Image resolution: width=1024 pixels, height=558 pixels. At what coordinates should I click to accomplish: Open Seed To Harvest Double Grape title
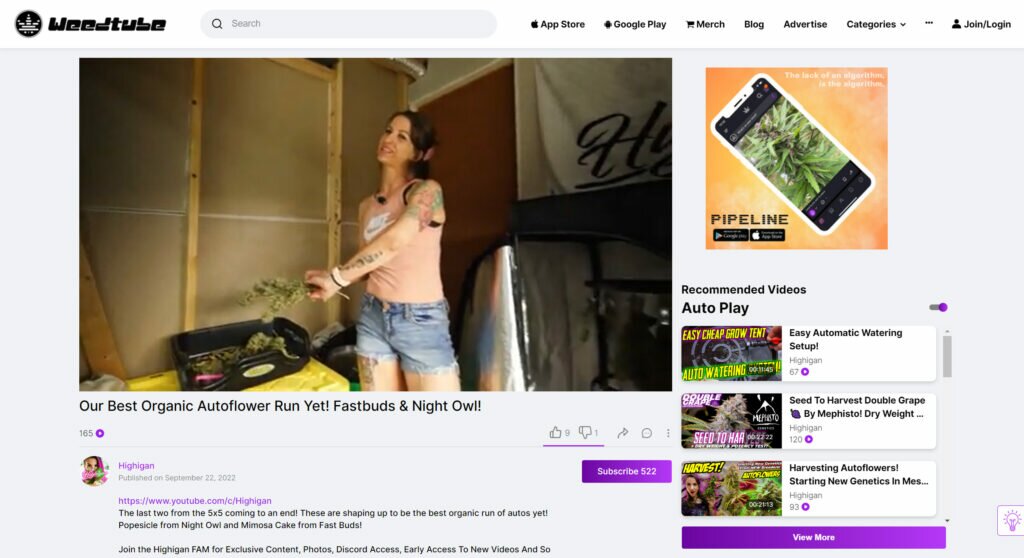coord(857,406)
